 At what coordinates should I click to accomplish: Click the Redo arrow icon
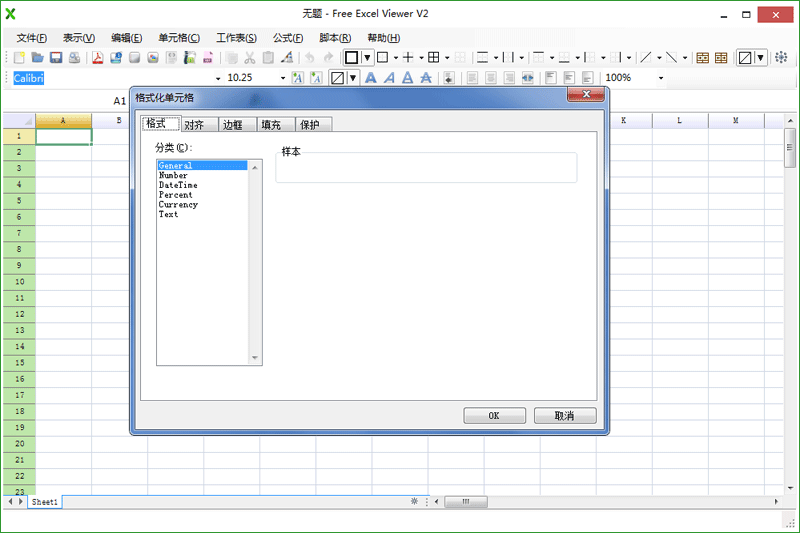click(x=328, y=58)
